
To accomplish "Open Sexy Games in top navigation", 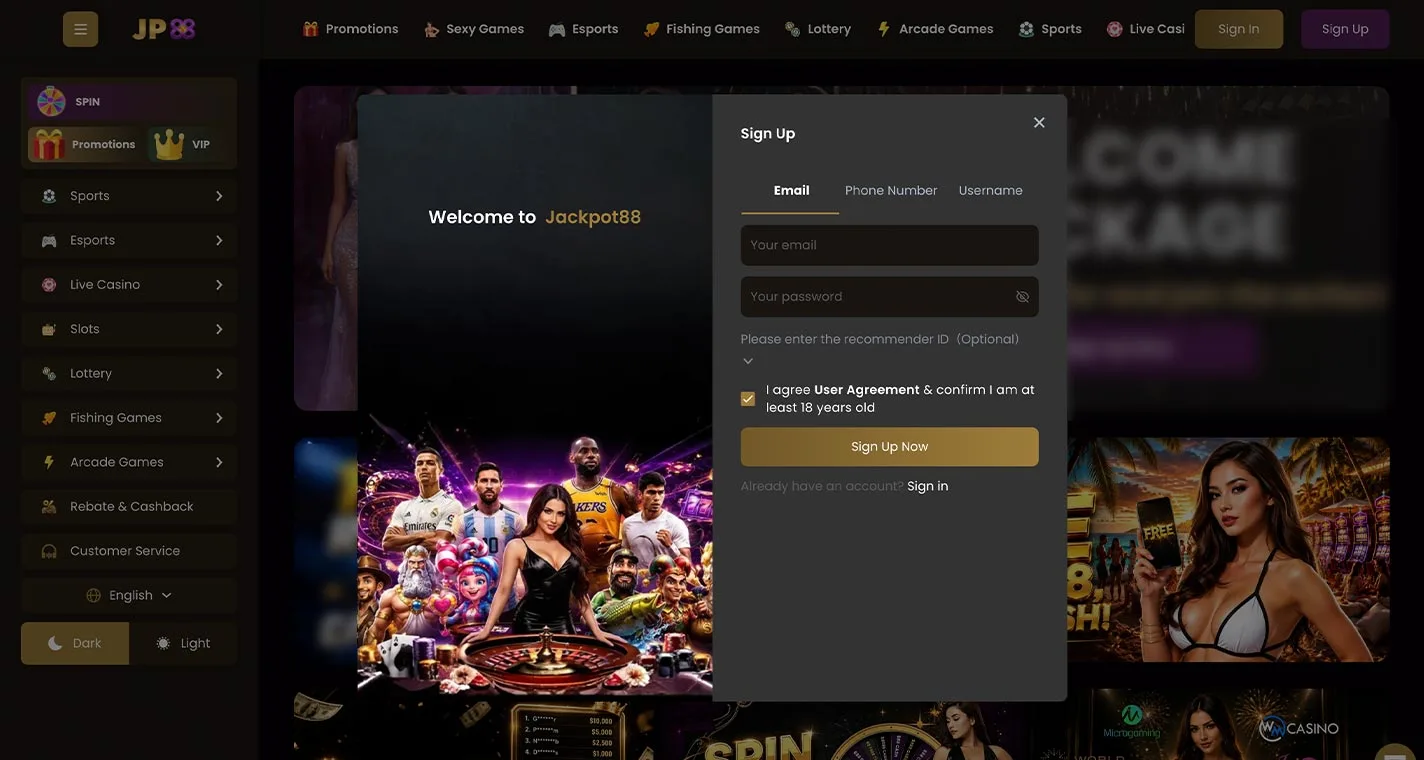I will pos(474,29).
